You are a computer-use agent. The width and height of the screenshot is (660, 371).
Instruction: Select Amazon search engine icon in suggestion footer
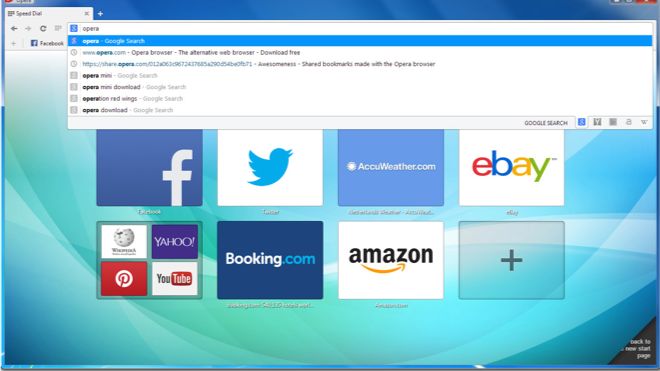[x=628, y=122]
